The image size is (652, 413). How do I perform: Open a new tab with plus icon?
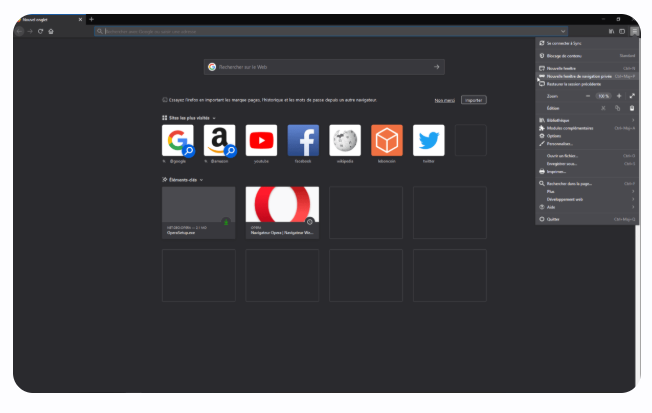[x=91, y=19]
